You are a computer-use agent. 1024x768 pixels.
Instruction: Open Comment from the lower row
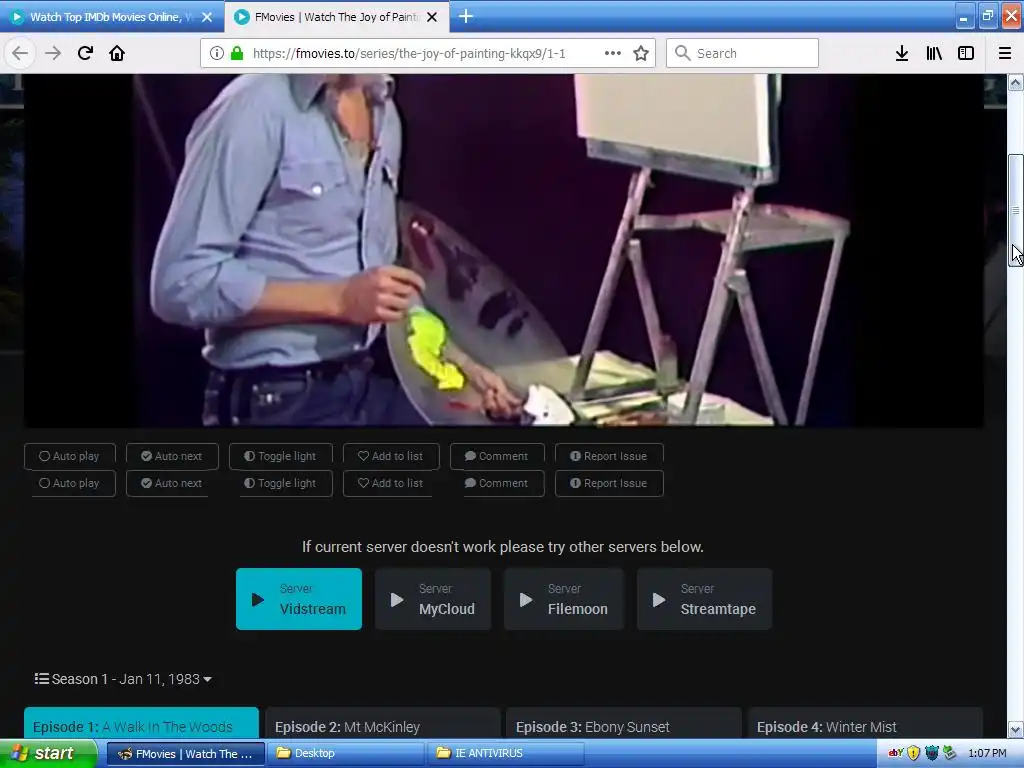pos(497,483)
